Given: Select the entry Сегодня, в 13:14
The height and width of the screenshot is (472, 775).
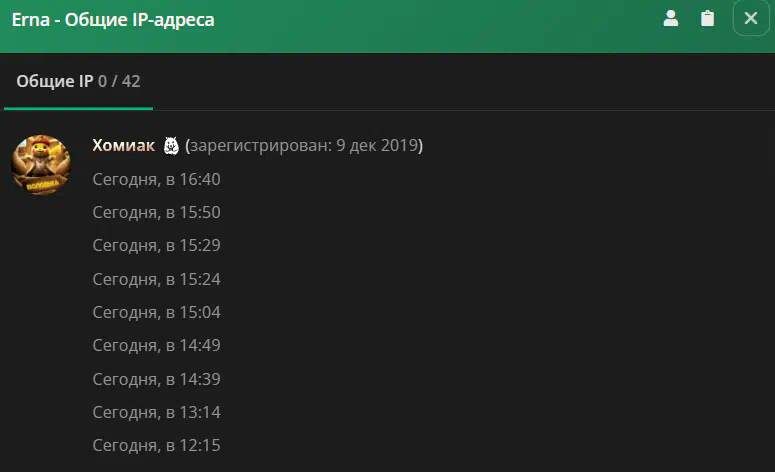Looking at the screenshot, I should (x=156, y=412).
